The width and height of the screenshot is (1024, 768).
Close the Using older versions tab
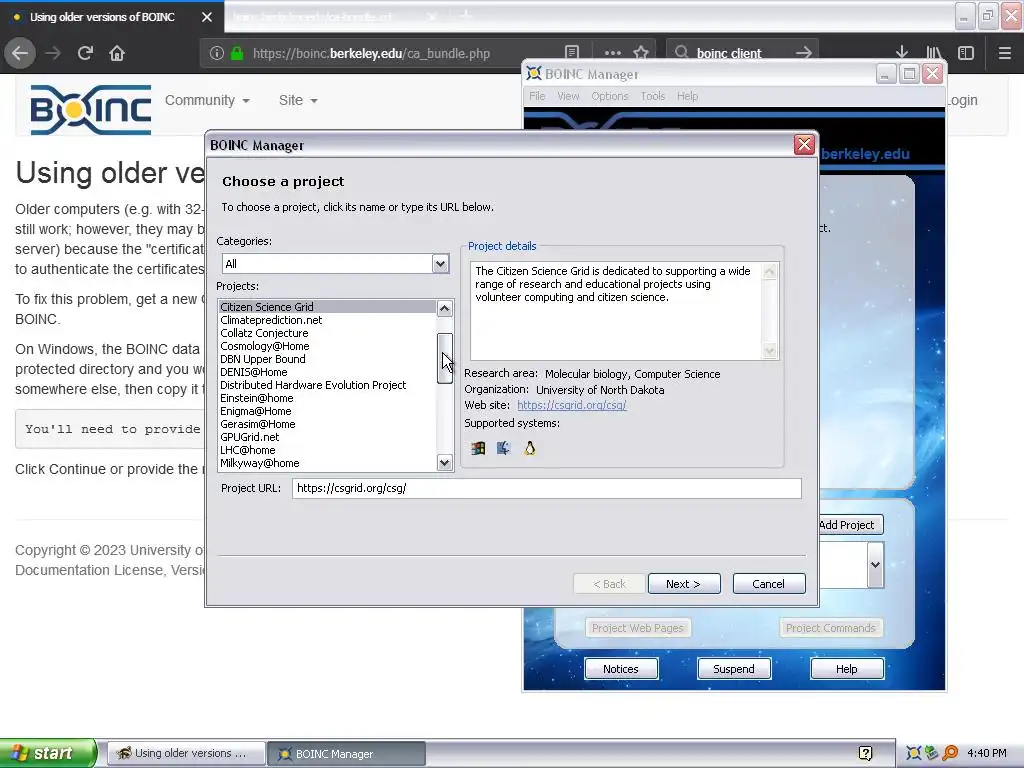click(x=207, y=17)
